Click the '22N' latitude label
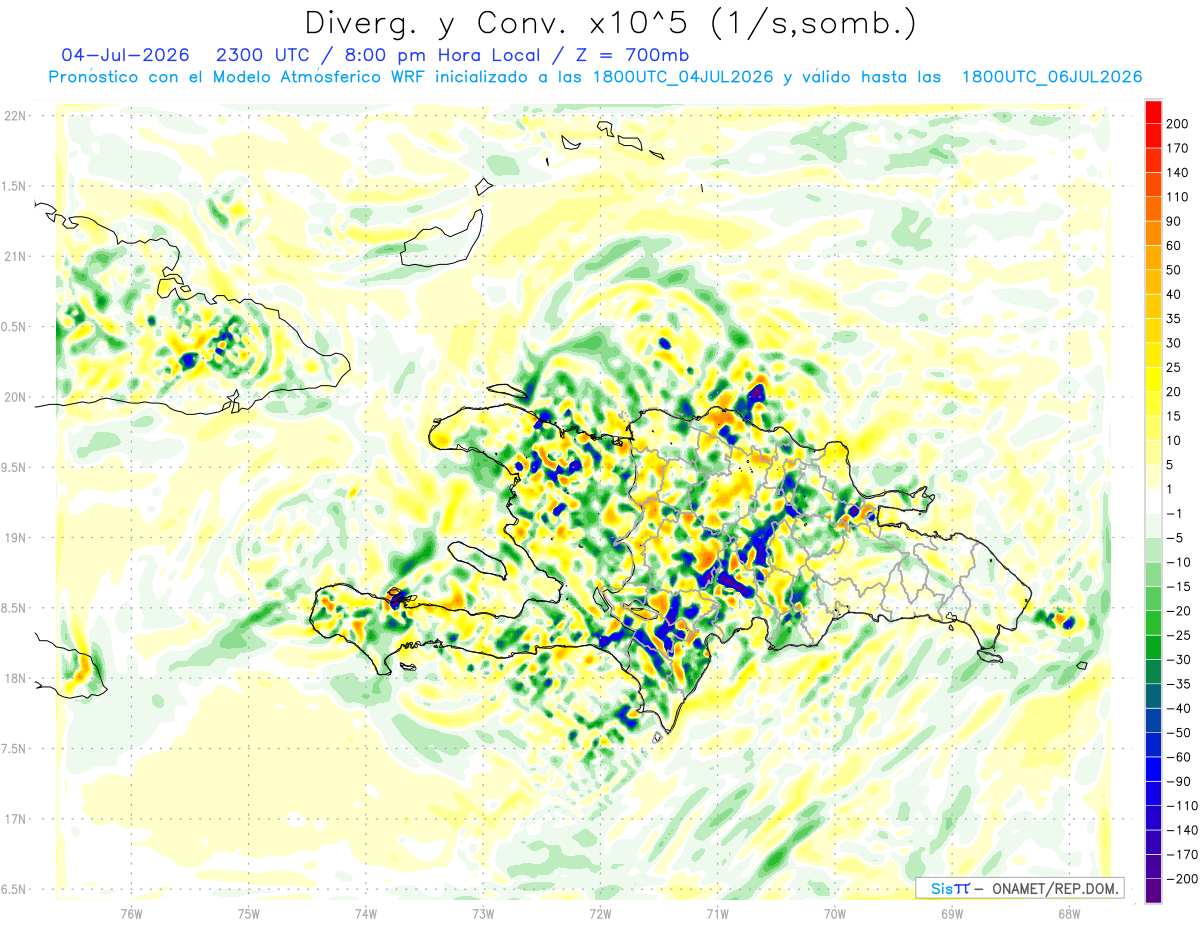The width and height of the screenshot is (1200, 927). [x=15, y=116]
